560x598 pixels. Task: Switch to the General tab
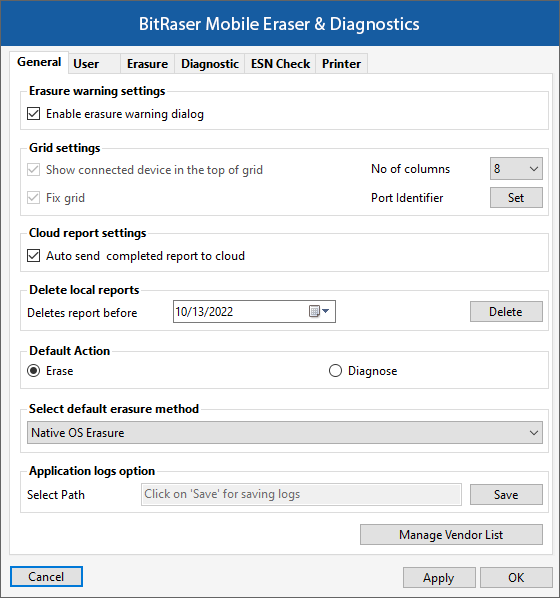[x=39, y=62]
